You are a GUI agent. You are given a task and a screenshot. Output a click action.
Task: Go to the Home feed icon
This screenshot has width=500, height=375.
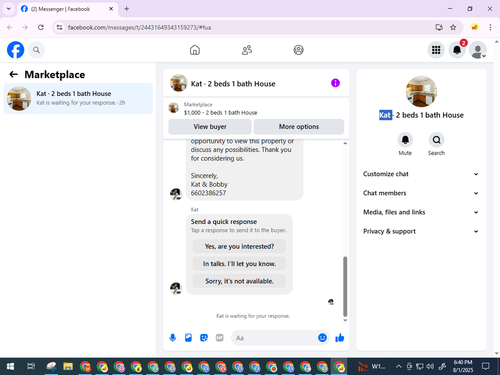tap(195, 50)
